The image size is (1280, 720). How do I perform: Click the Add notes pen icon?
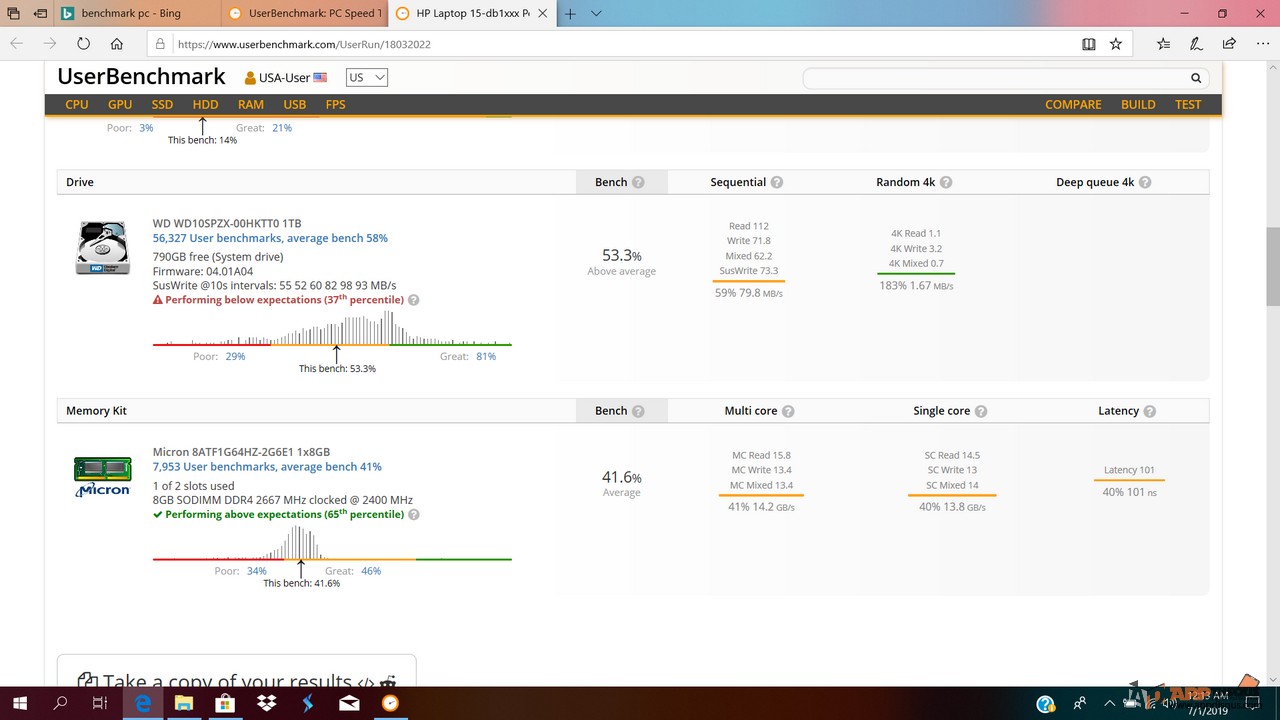tap(1196, 44)
